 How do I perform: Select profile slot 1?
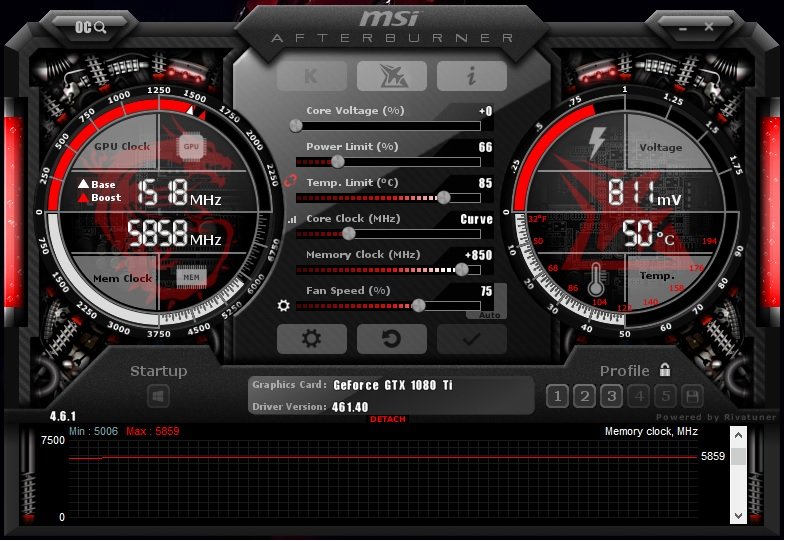(557, 397)
